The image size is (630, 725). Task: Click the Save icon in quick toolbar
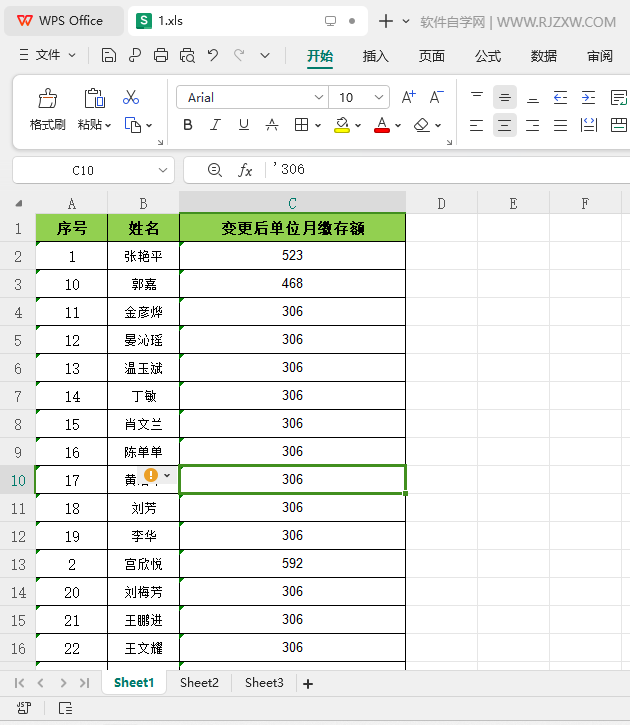coord(109,55)
